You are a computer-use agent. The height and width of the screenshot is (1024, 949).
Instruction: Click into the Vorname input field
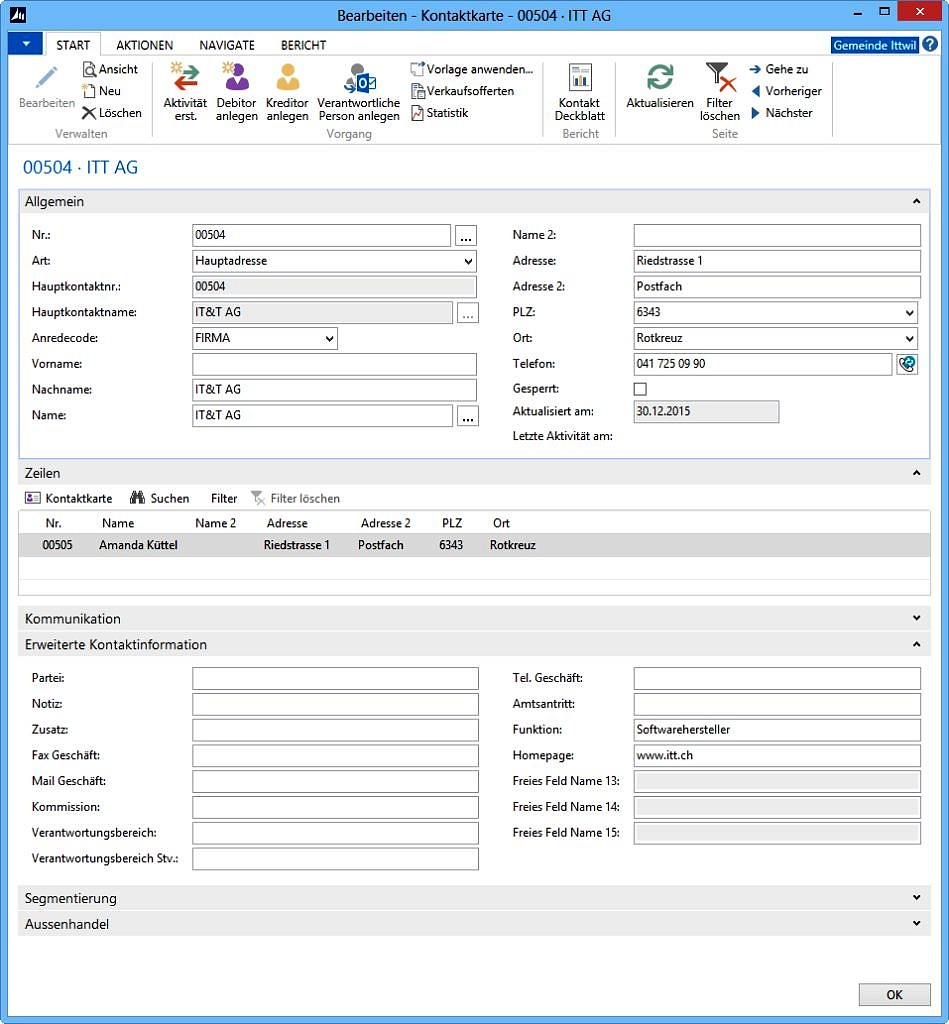[x=334, y=364]
